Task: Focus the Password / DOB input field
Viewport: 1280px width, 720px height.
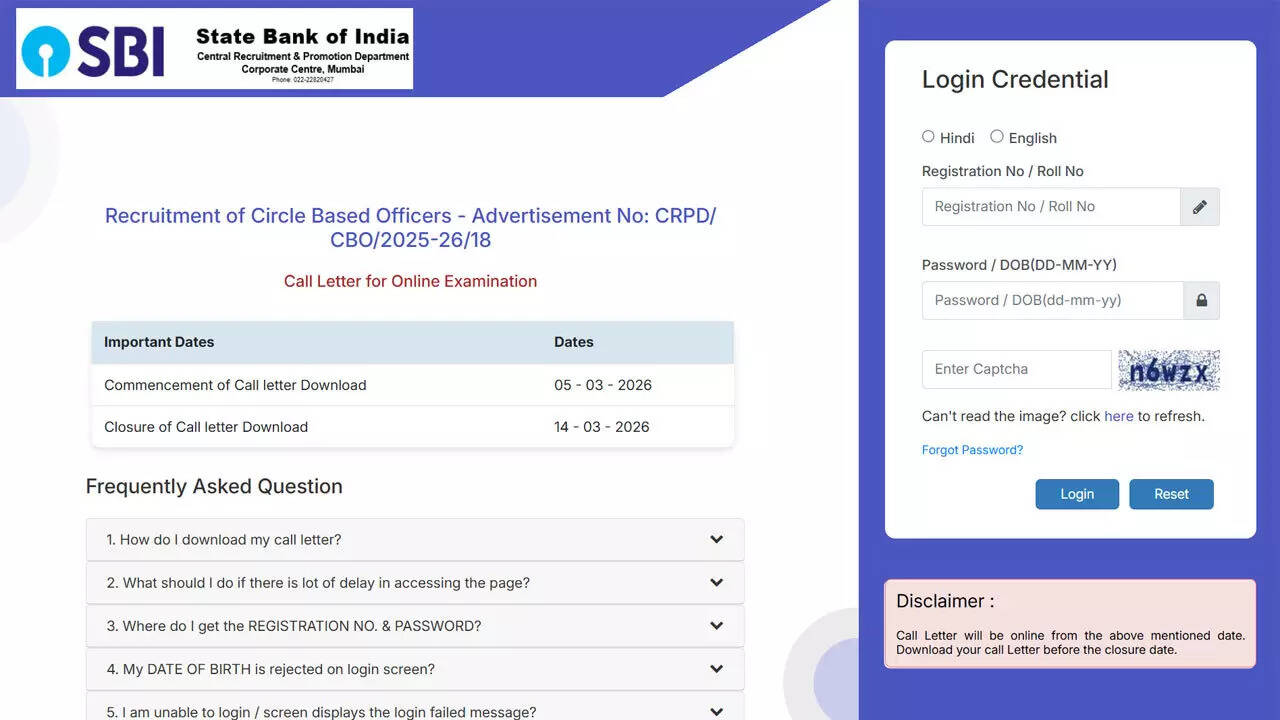Action: pos(1052,300)
